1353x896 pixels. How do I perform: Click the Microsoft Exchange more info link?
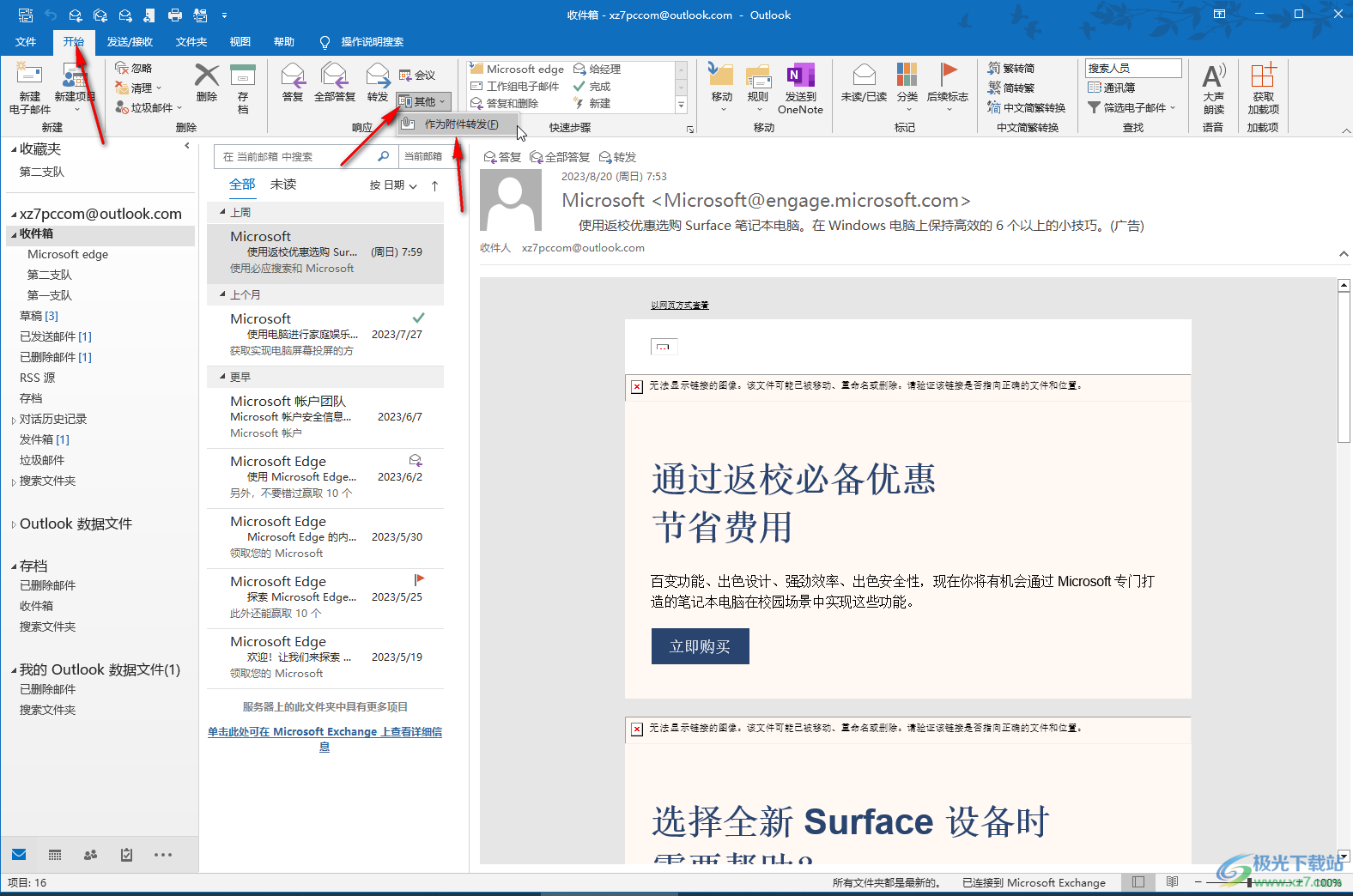point(325,739)
